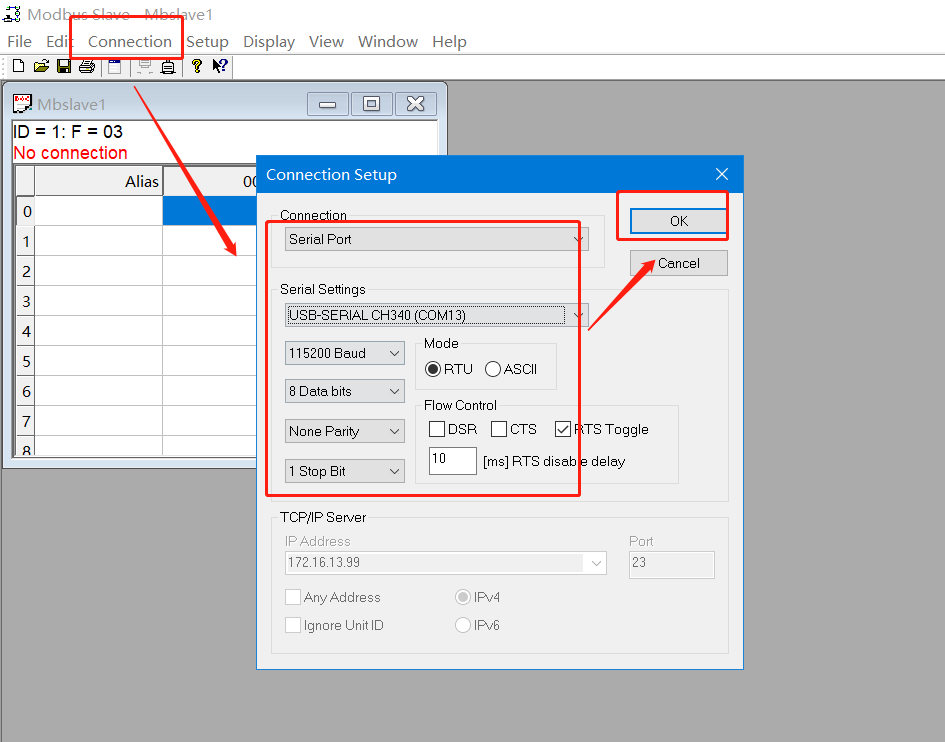945x742 pixels.
Task: Click the RTS disable delay input field
Action: [x=452, y=461]
